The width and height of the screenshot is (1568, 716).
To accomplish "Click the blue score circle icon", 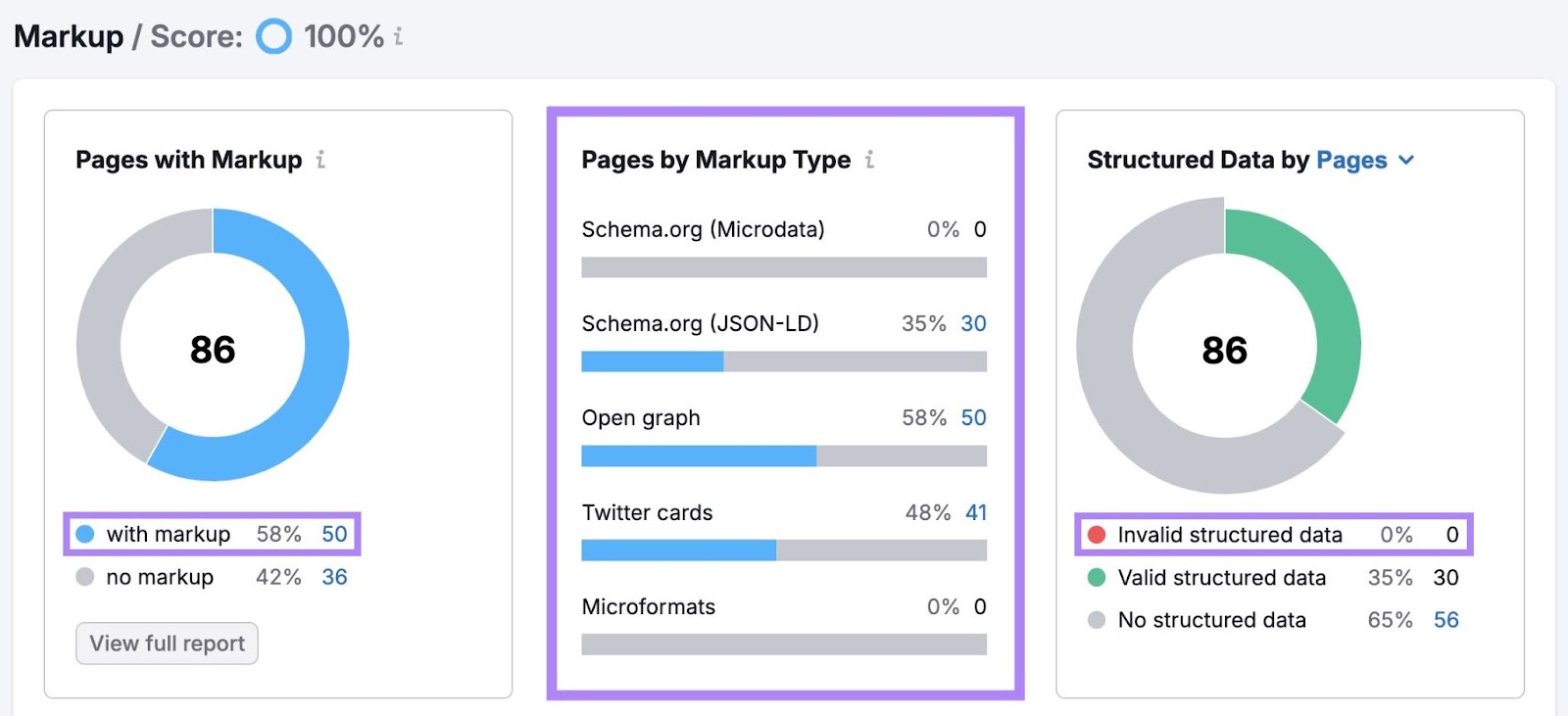I will click(x=273, y=37).
